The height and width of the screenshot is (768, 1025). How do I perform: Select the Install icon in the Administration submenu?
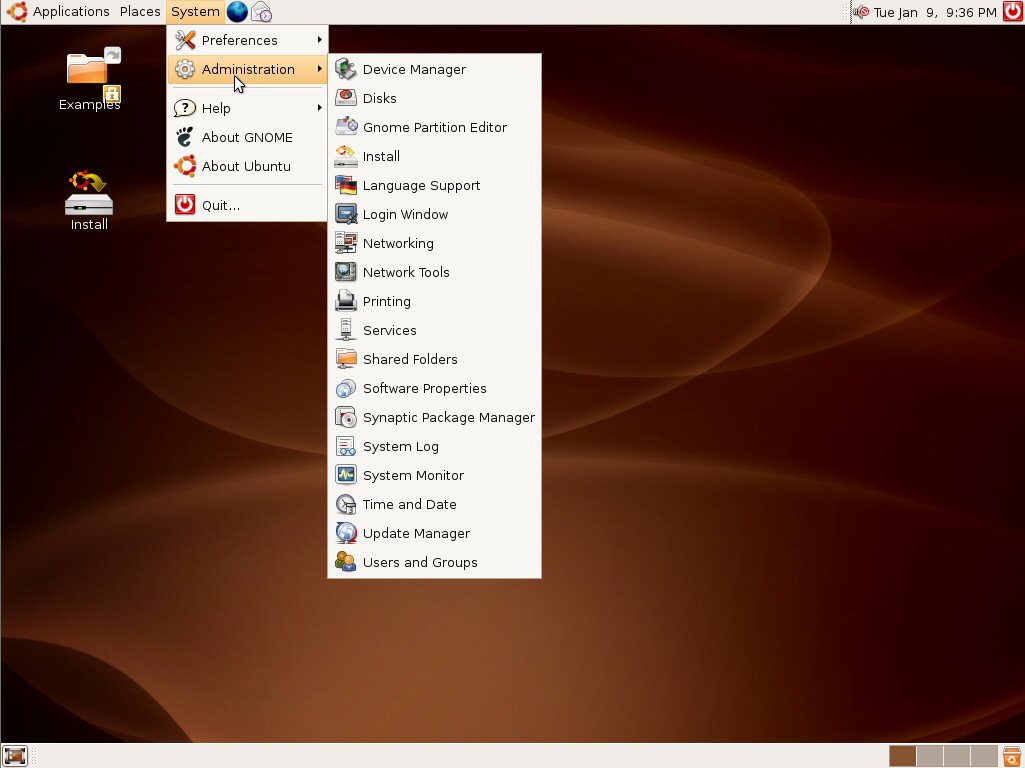pos(346,156)
